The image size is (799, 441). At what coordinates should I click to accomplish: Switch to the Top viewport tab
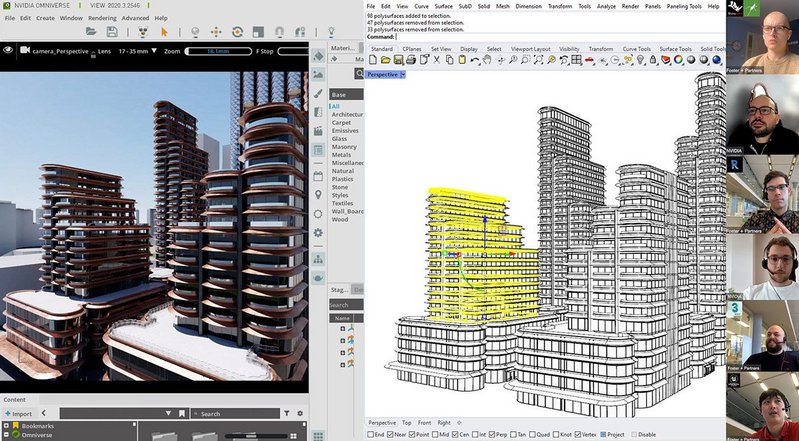[x=407, y=423]
